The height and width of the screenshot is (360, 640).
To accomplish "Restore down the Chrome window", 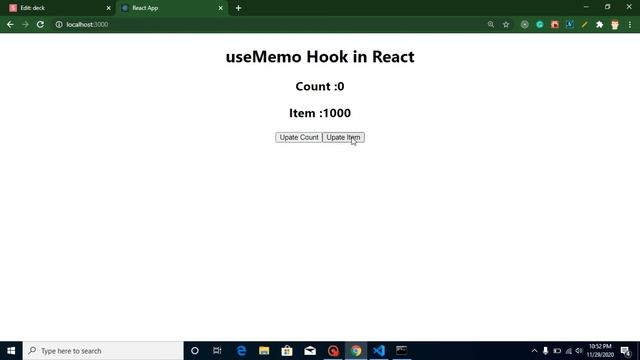I will [607, 7].
